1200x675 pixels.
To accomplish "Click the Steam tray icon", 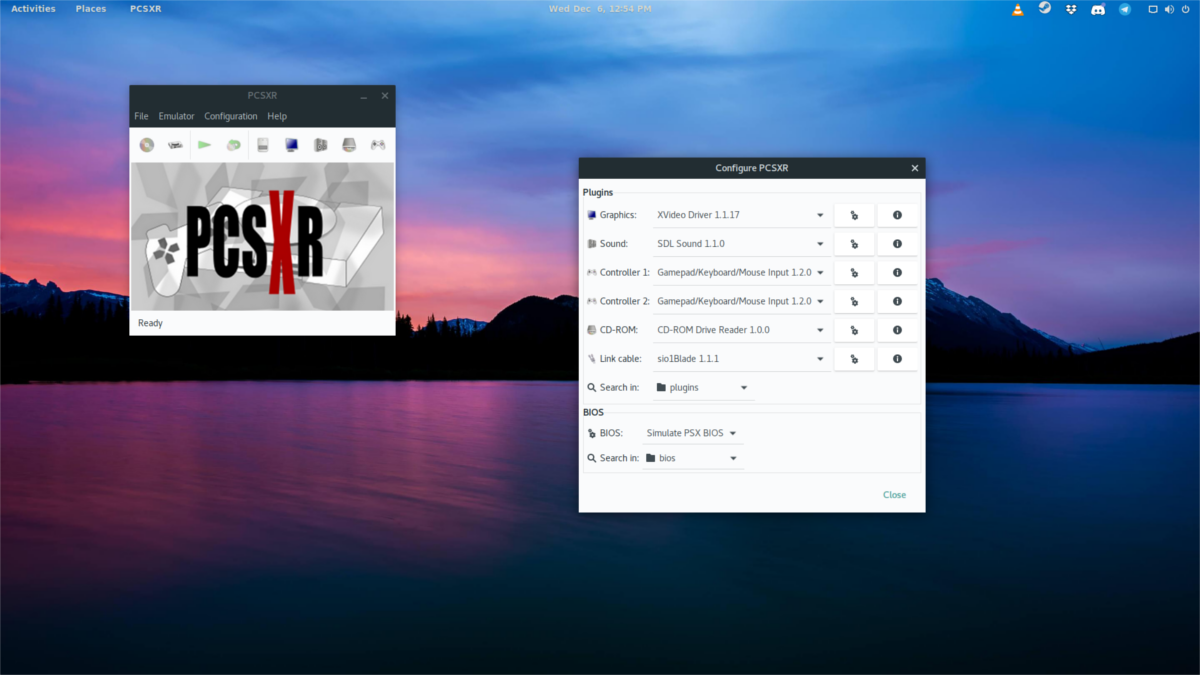I will (1045, 8).
